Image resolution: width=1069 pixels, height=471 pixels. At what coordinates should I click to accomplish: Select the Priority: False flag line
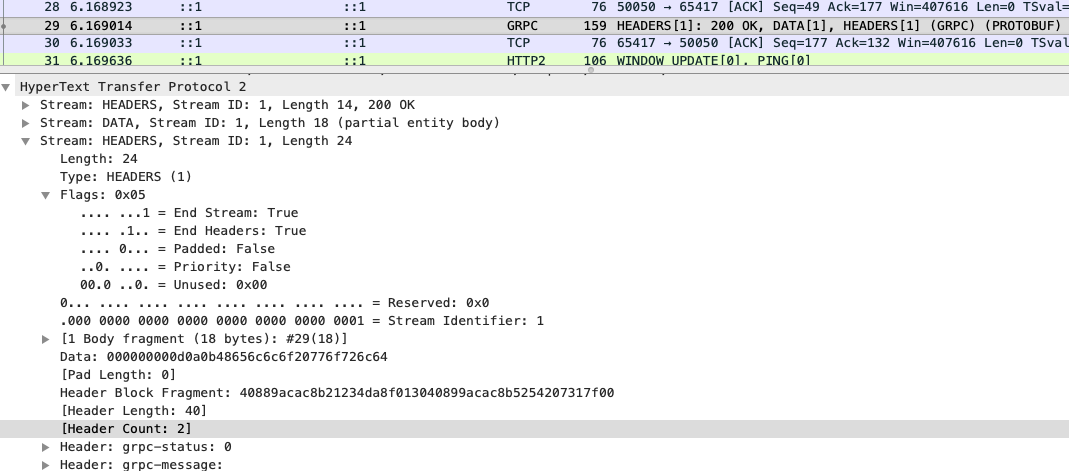185,267
